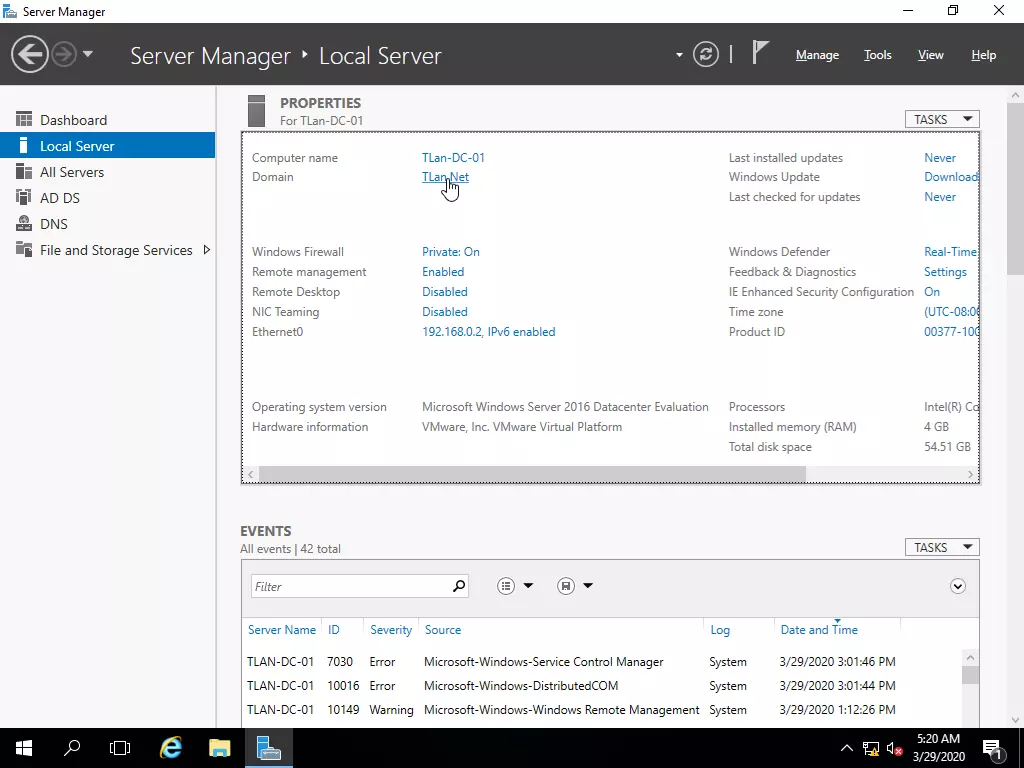
Task: Open AD DS in the sidebar
Action: [x=108, y=198]
